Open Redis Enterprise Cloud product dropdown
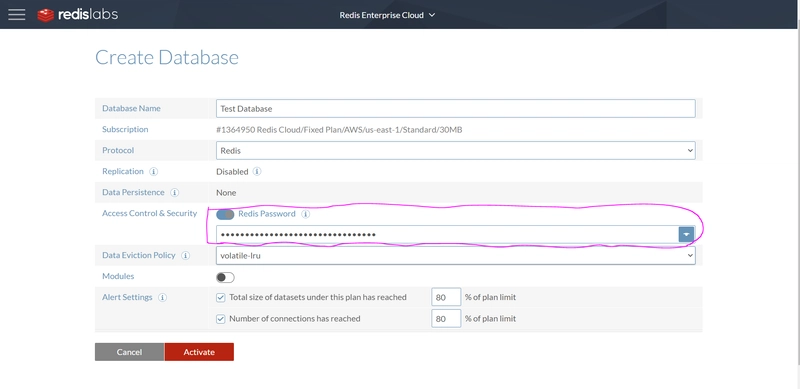800x389 pixels. click(x=387, y=15)
